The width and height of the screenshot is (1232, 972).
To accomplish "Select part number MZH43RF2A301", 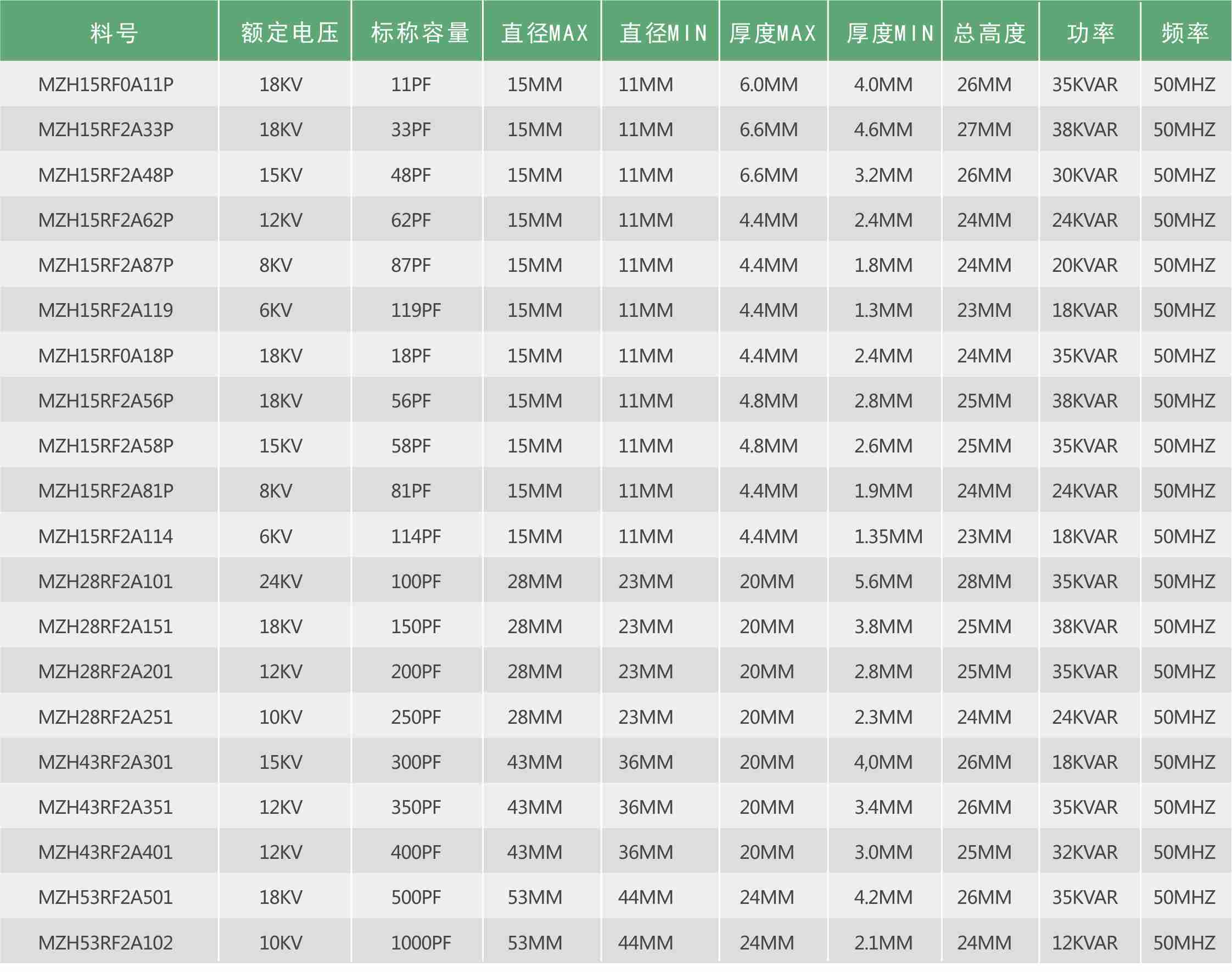I will [x=106, y=761].
